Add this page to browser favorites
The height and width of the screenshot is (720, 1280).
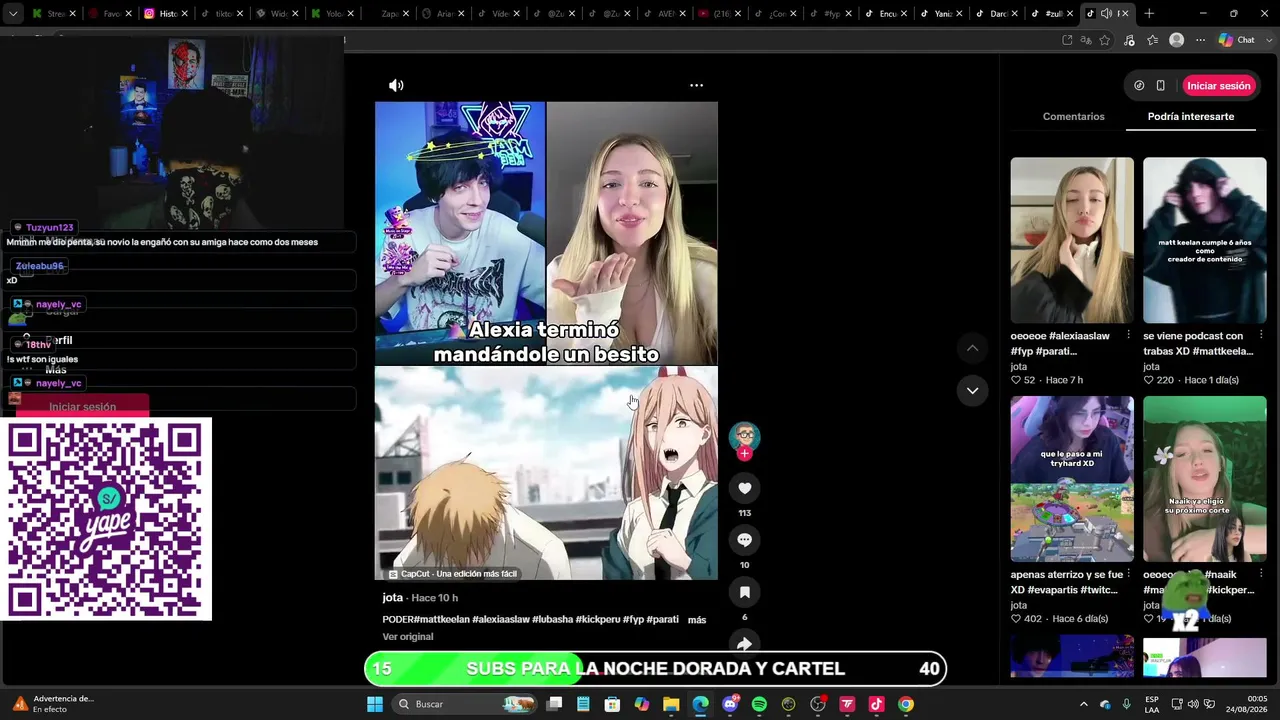pos(1105,40)
